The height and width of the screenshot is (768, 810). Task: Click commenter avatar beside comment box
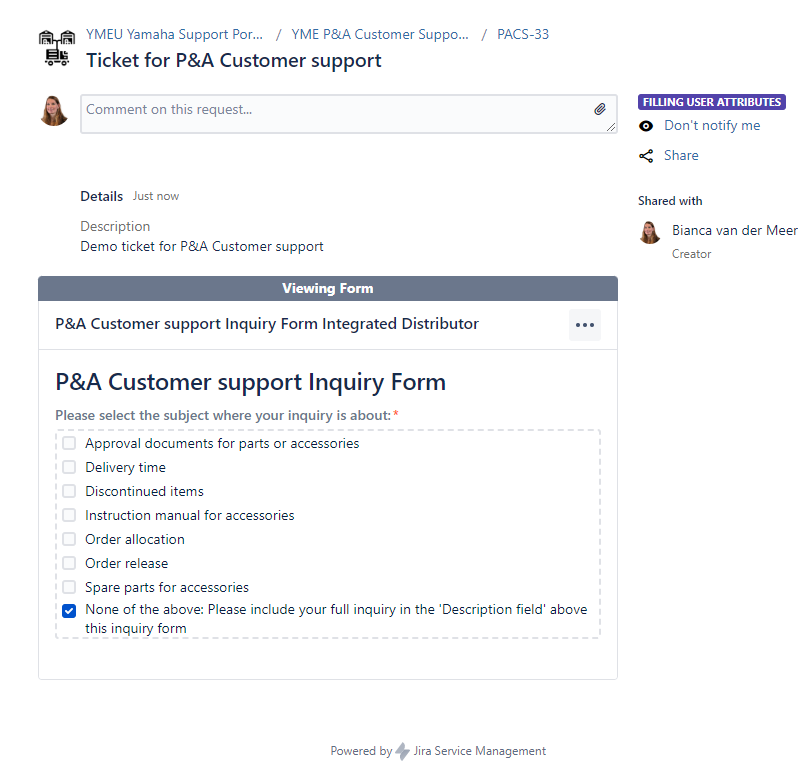tap(54, 111)
